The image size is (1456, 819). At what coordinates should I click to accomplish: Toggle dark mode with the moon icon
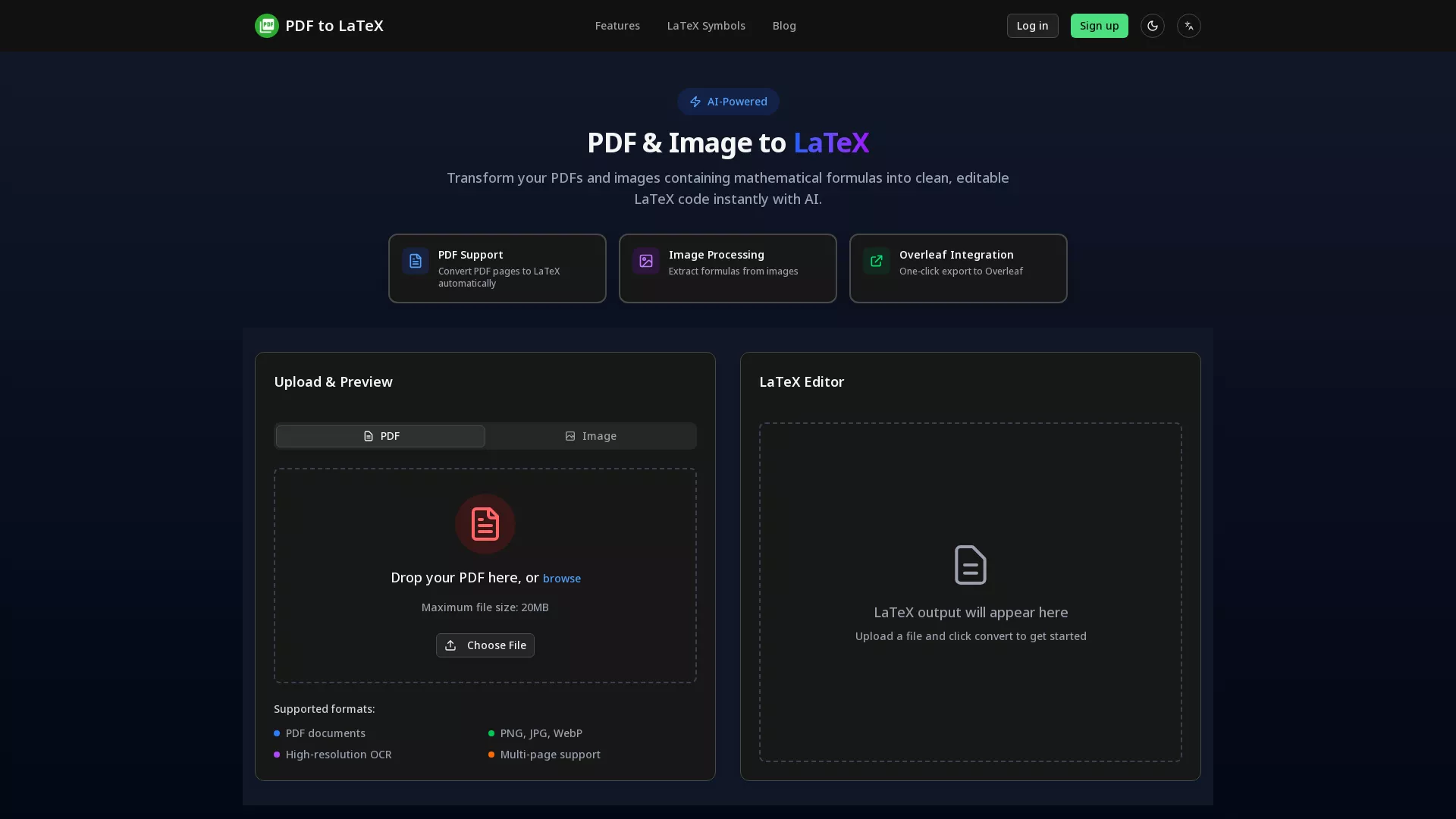(x=1152, y=25)
